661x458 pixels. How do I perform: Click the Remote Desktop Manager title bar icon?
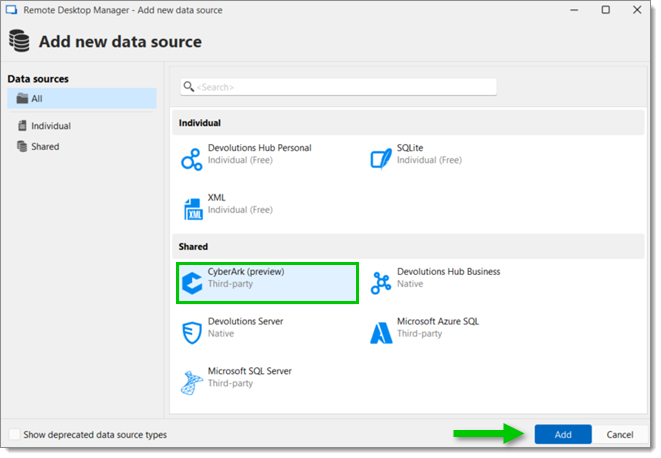[11, 10]
